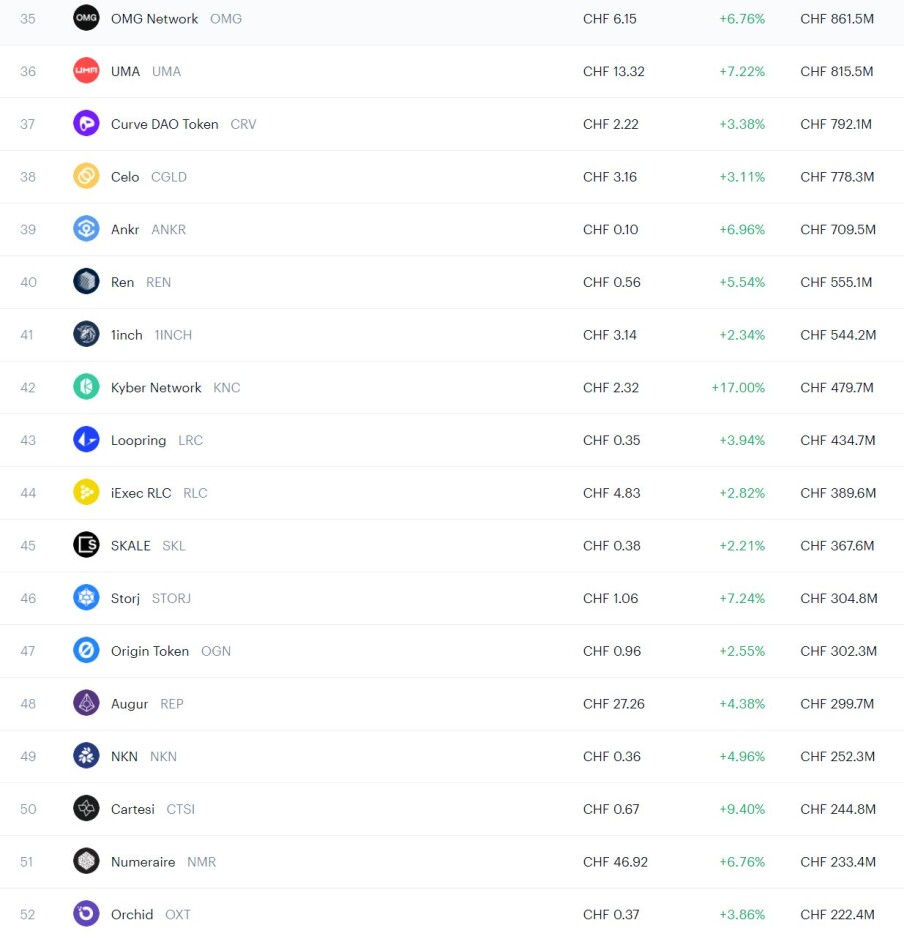Click the SKALE black logo icon
The image size is (904, 939).
tap(86, 545)
